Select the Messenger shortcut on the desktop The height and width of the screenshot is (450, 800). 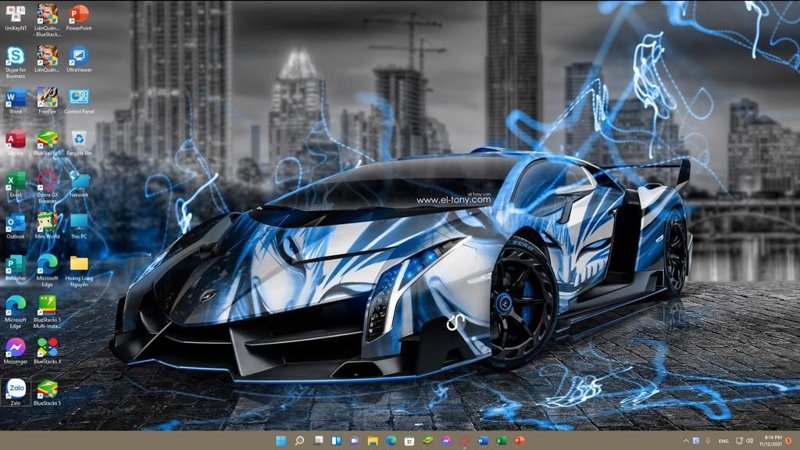tap(15, 352)
